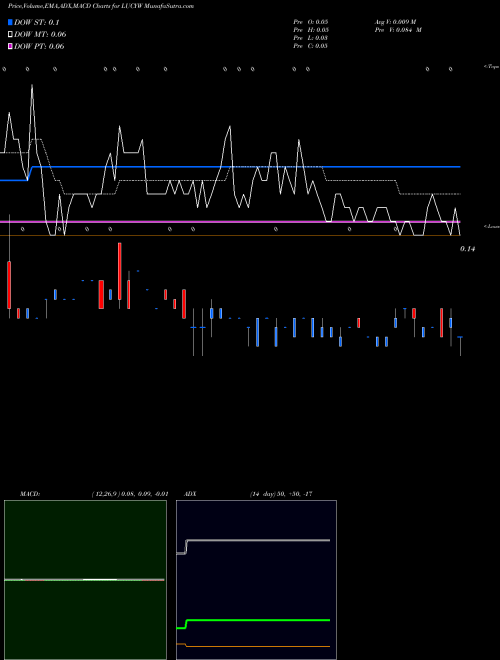Click the ADX (14 day) values text

pyautogui.click(x=281, y=494)
